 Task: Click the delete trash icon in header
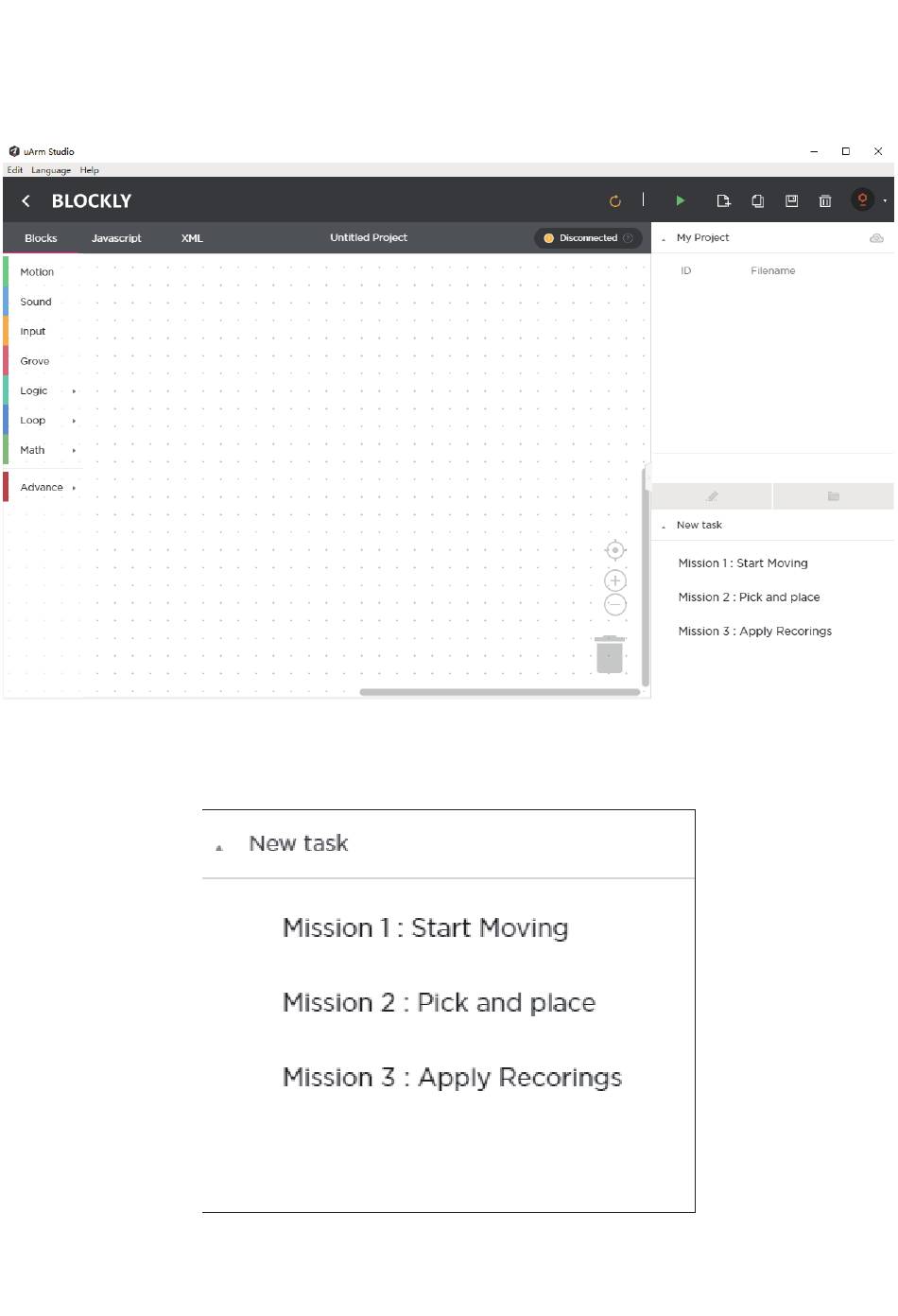(824, 200)
